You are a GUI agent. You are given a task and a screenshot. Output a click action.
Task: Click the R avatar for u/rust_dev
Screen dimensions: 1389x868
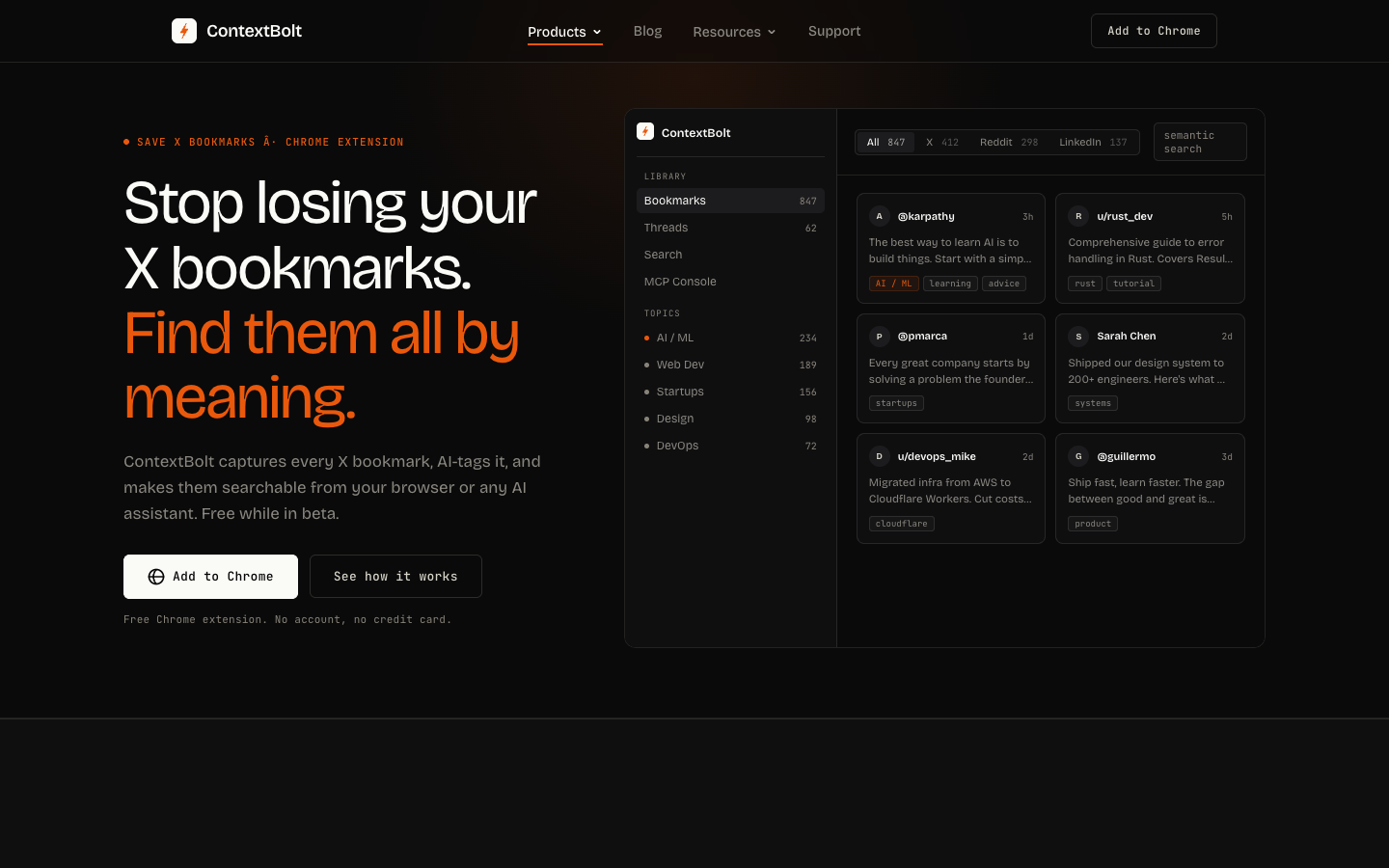click(1078, 216)
